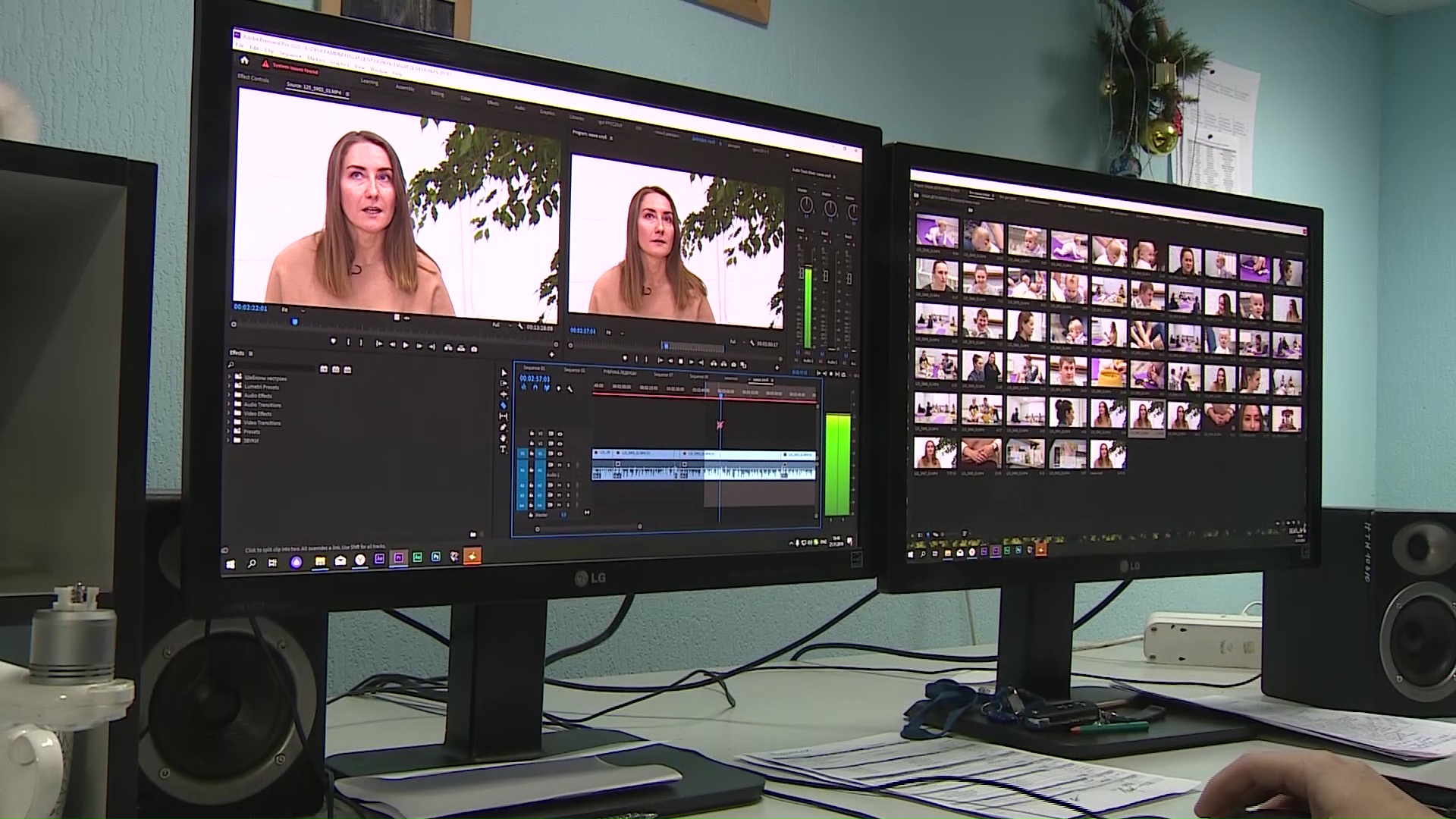Screen dimensions: 1456x819
Task: Open the timeline wrench settings icon
Action: click(x=570, y=389)
